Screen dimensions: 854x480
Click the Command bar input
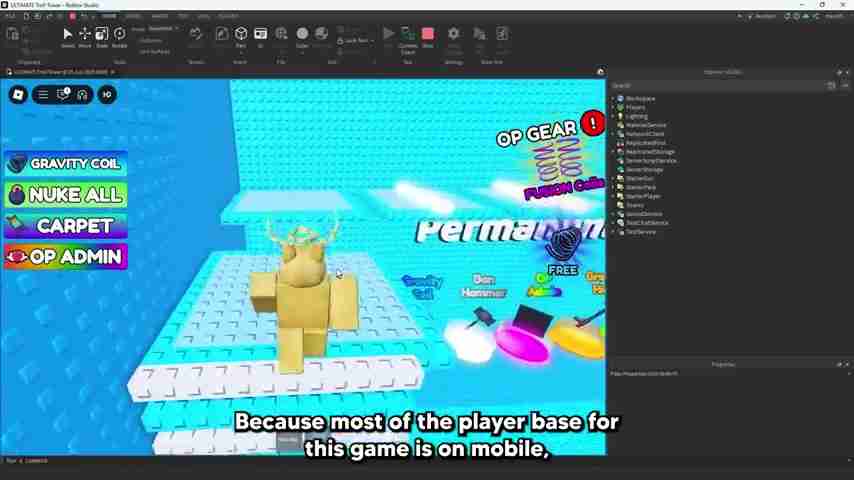(x=425, y=461)
